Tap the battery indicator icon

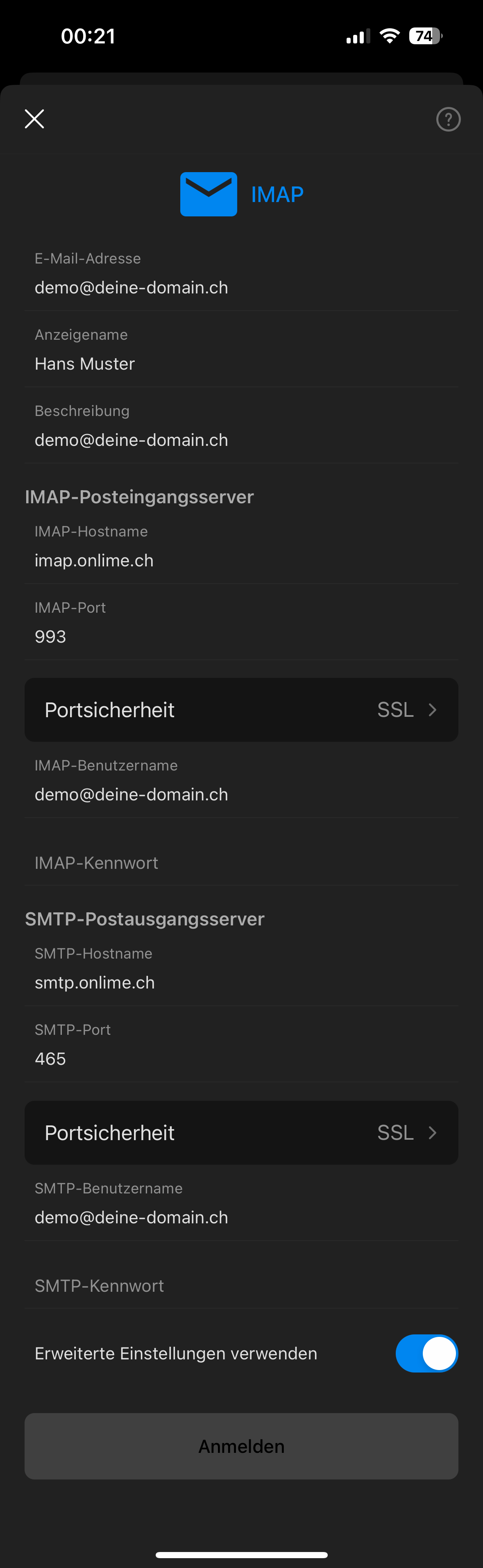pyautogui.click(x=425, y=36)
